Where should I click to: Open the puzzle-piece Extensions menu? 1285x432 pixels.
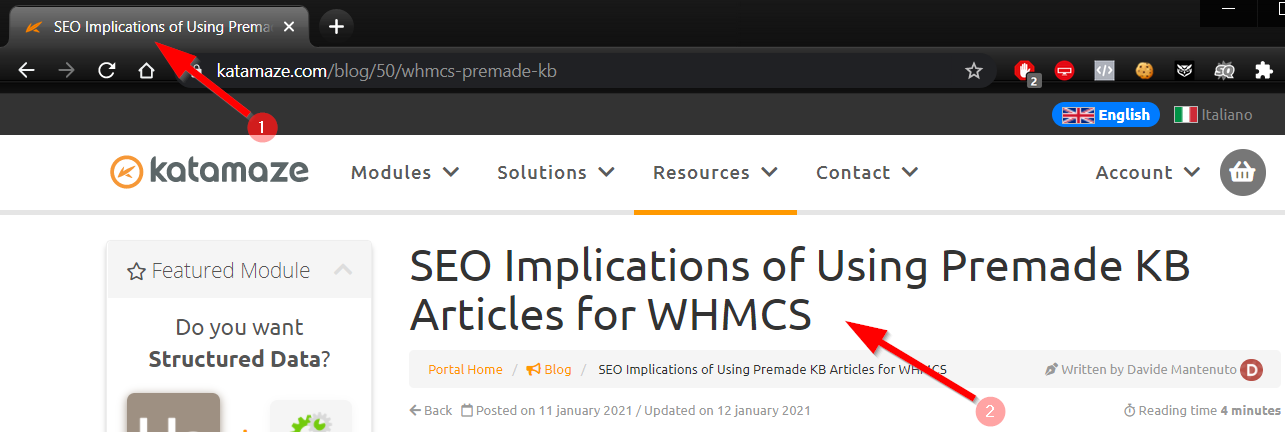click(x=1264, y=71)
